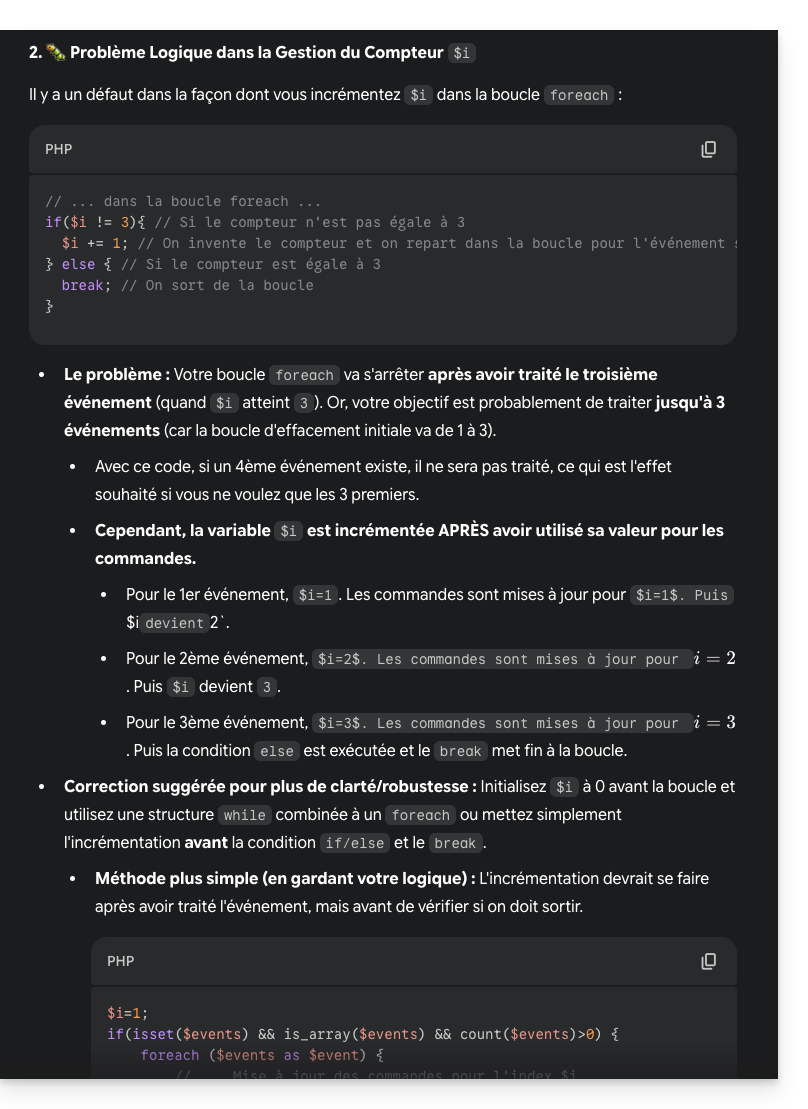Click the heading "Problème Logique dans la Gestion du Compteur"
808x1109 pixels.
coord(256,52)
